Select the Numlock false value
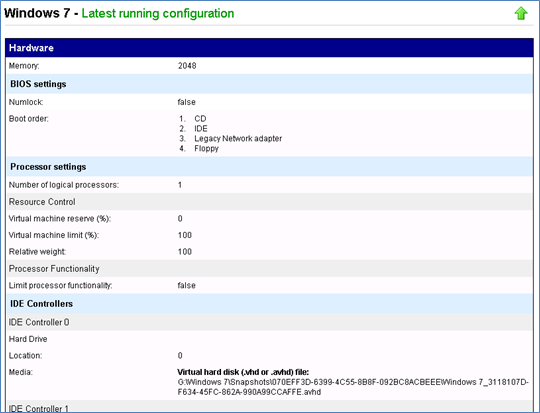The height and width of the screenshot is (413, 540). [x=186, y=102]
